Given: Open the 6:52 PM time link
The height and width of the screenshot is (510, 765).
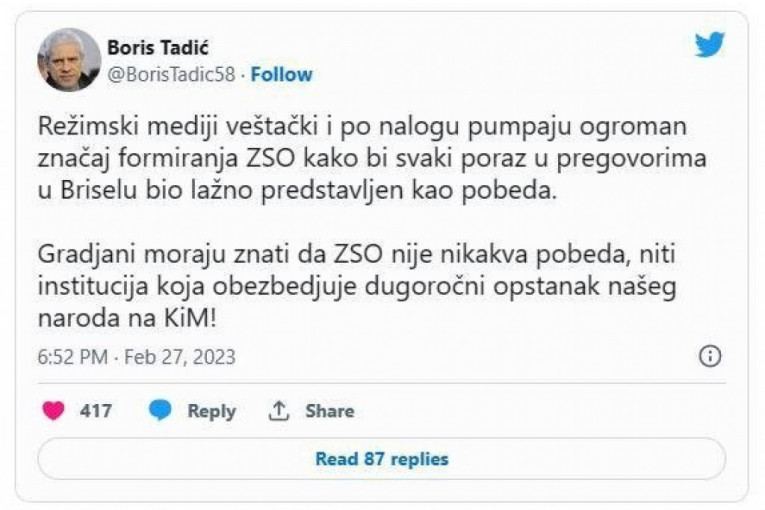Looking at the screenshot, I should point(72,357).
